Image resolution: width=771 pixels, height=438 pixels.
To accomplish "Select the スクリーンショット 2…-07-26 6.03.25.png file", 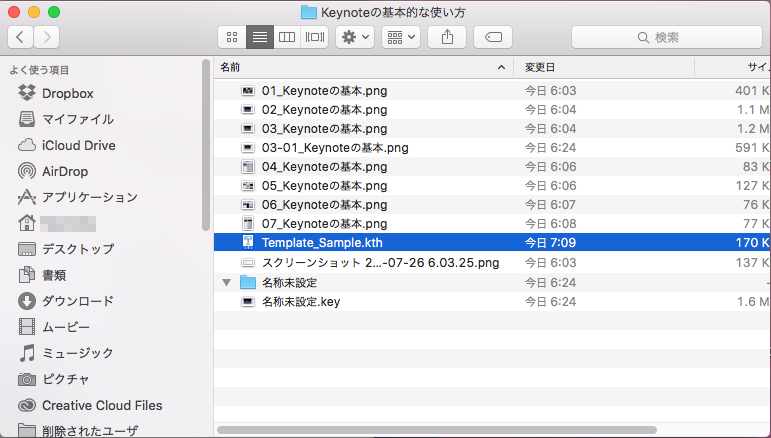I will tap(380, 263).
